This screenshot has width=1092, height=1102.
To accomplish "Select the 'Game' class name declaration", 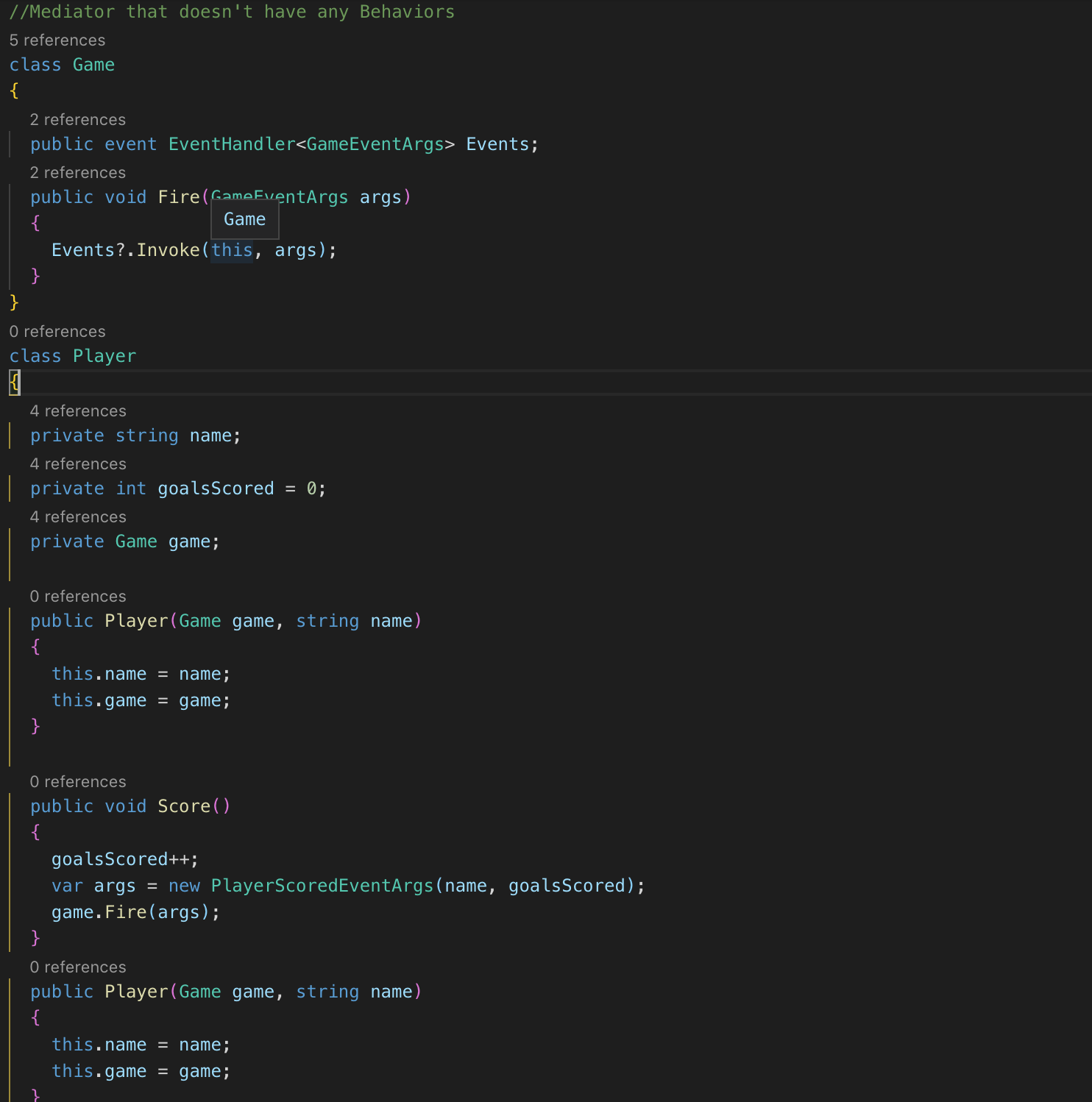I will [x=93, y=65].
